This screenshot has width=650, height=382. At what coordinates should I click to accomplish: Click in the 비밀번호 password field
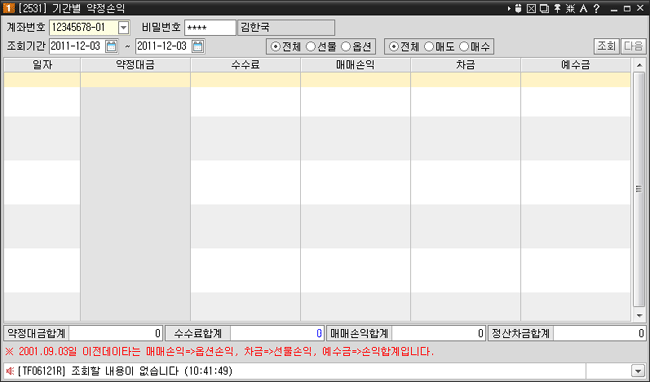(210, 28)
